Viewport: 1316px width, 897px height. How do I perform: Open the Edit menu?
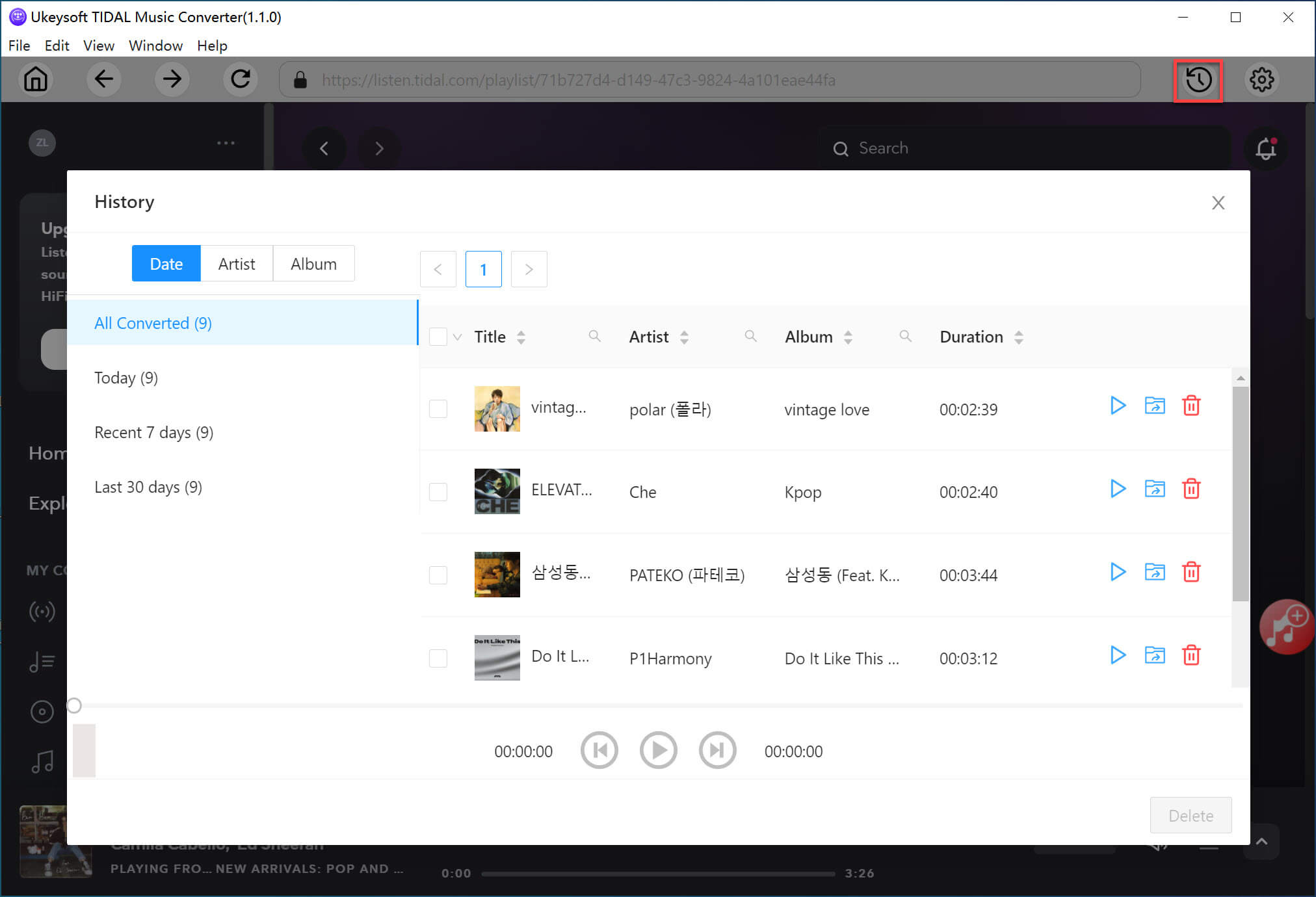tap(57, 45)
